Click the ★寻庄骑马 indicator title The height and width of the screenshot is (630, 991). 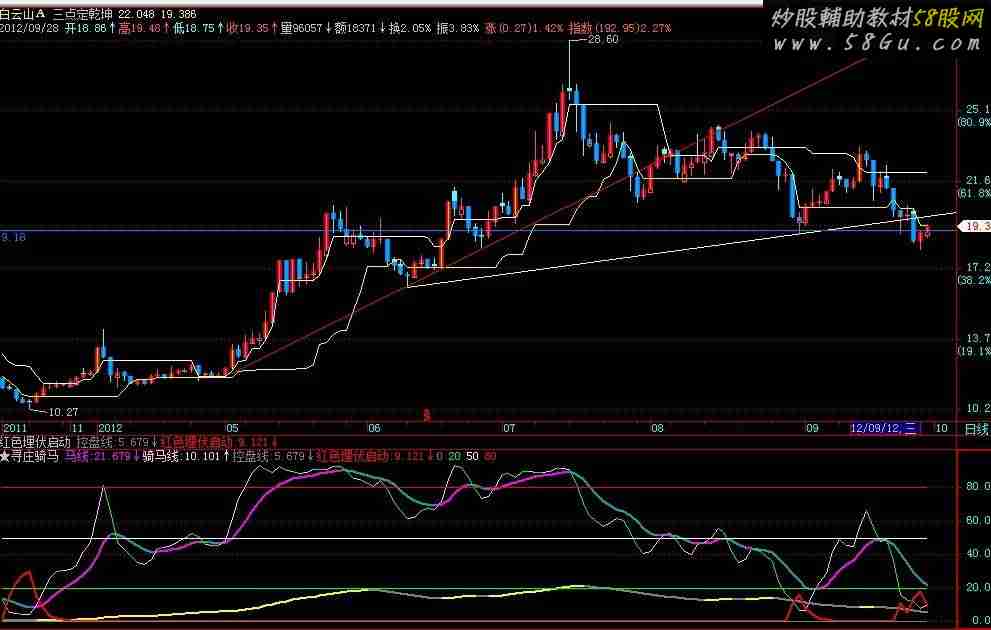point(30,456)
